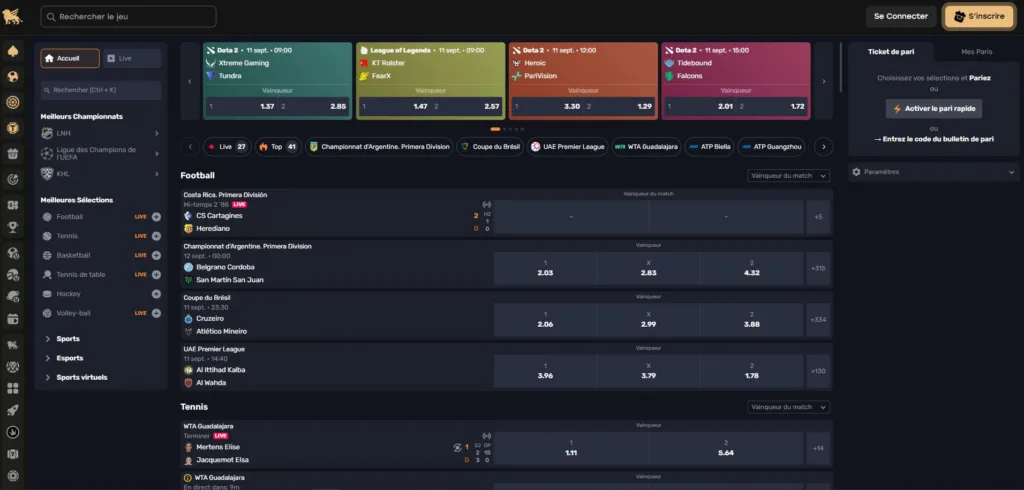1024x490 pixels.
Task: Click the signal icon on CS Cartagines row
Action: pyautogui.click(x=486, y=204)
